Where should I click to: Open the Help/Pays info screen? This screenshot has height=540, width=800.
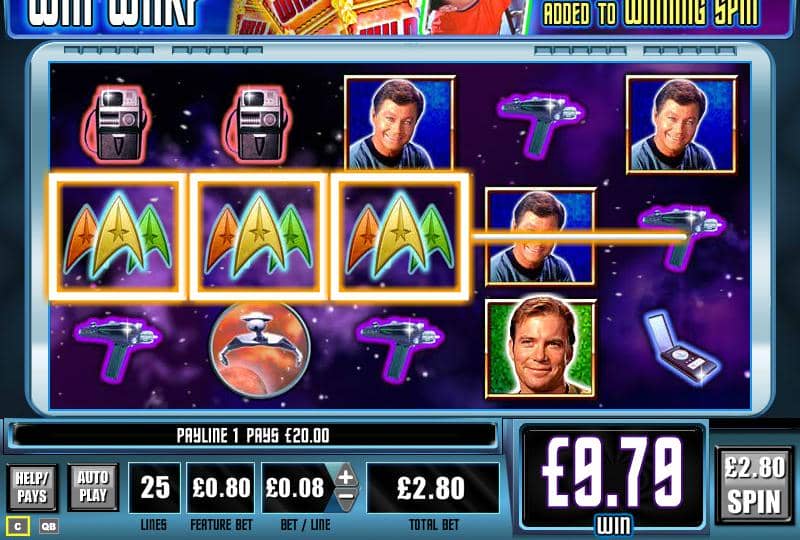click(32, 487)
